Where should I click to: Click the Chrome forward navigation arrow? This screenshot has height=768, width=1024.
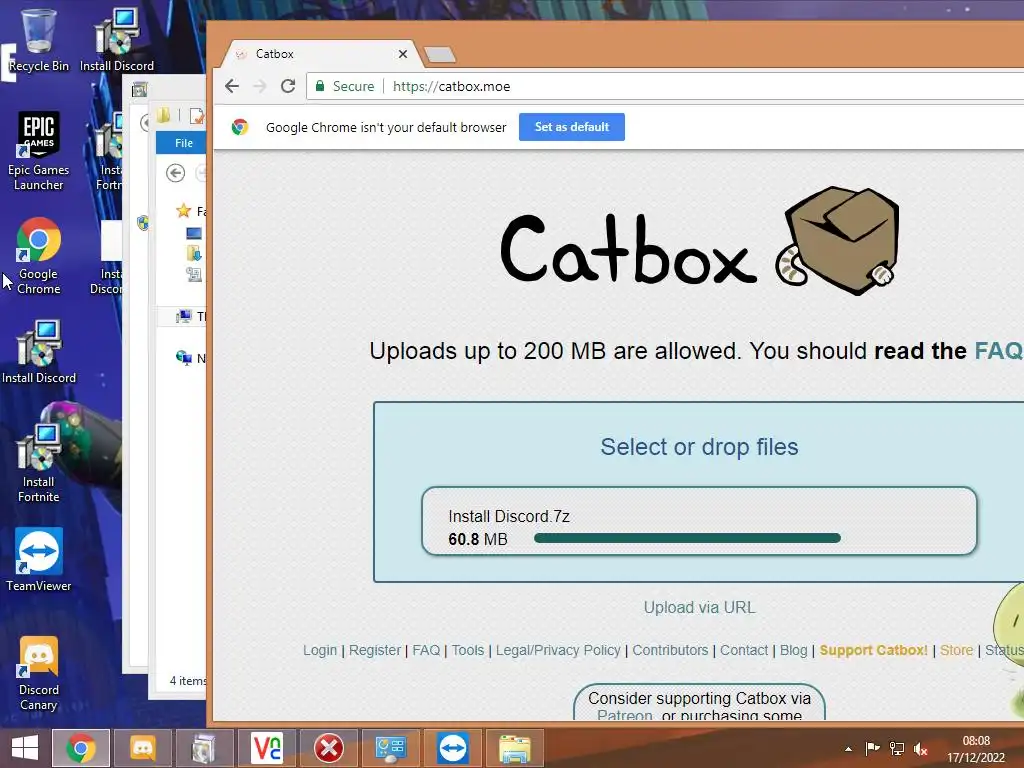(x=260, y=86)
